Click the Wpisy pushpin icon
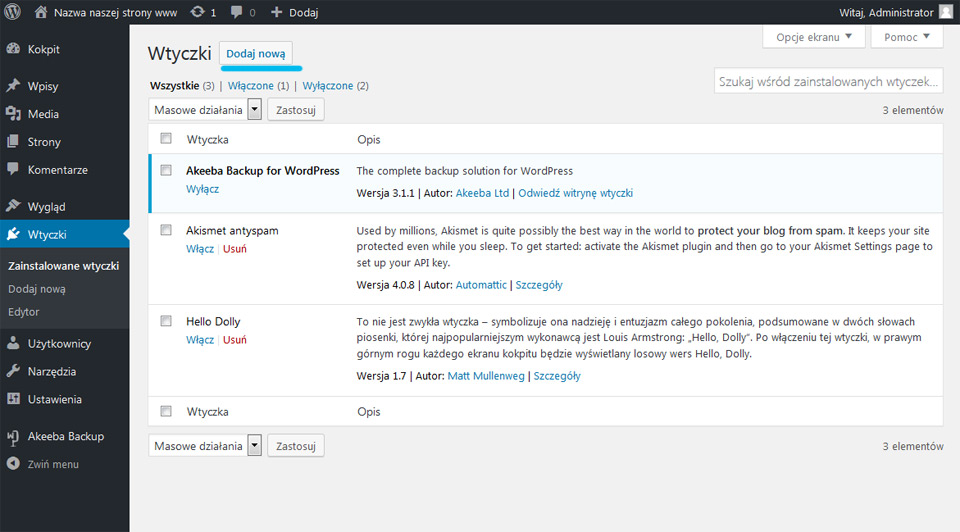Viewport: 960px width, 532px height. [13, 86]
